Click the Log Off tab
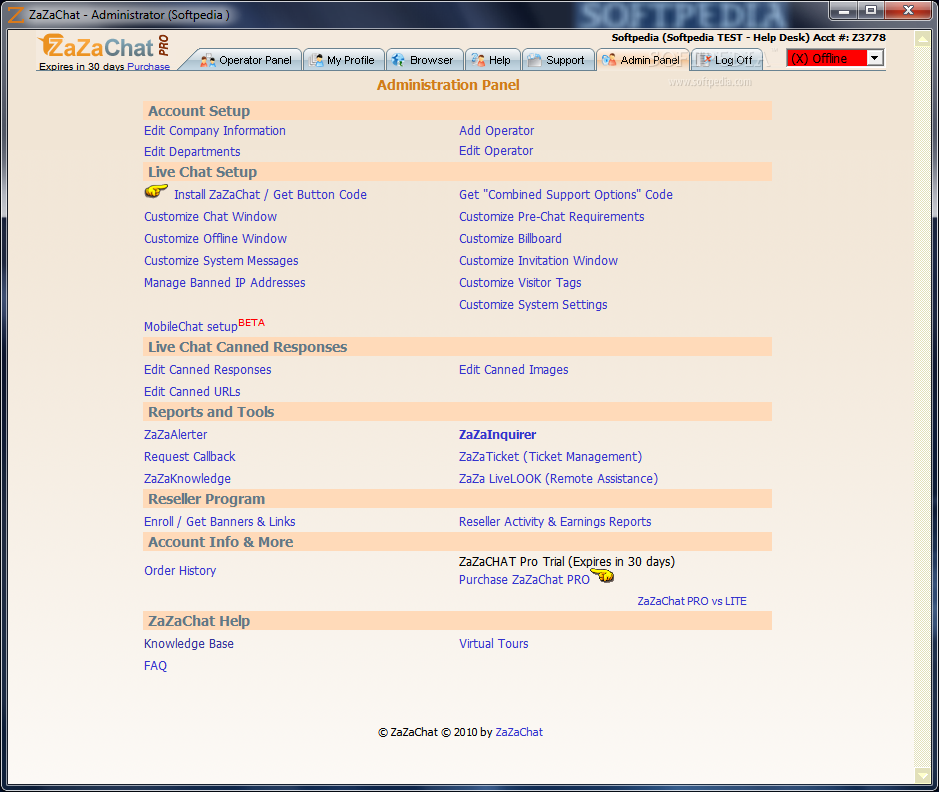Viewport: 939px width, 792px height. point(726,60)
